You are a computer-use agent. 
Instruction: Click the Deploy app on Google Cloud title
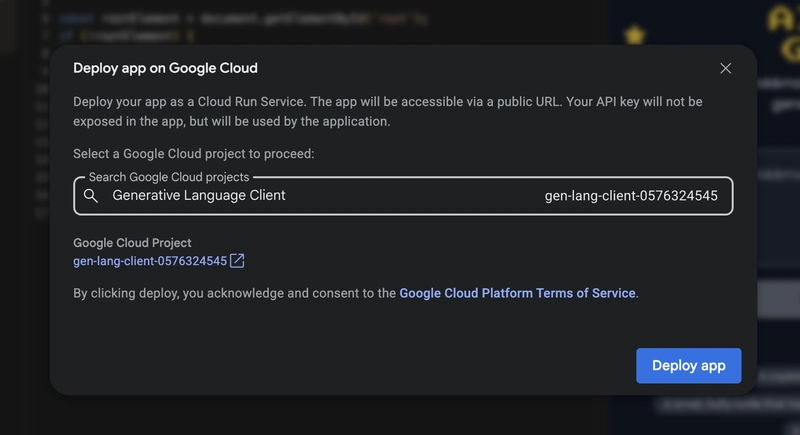point(165,68)
